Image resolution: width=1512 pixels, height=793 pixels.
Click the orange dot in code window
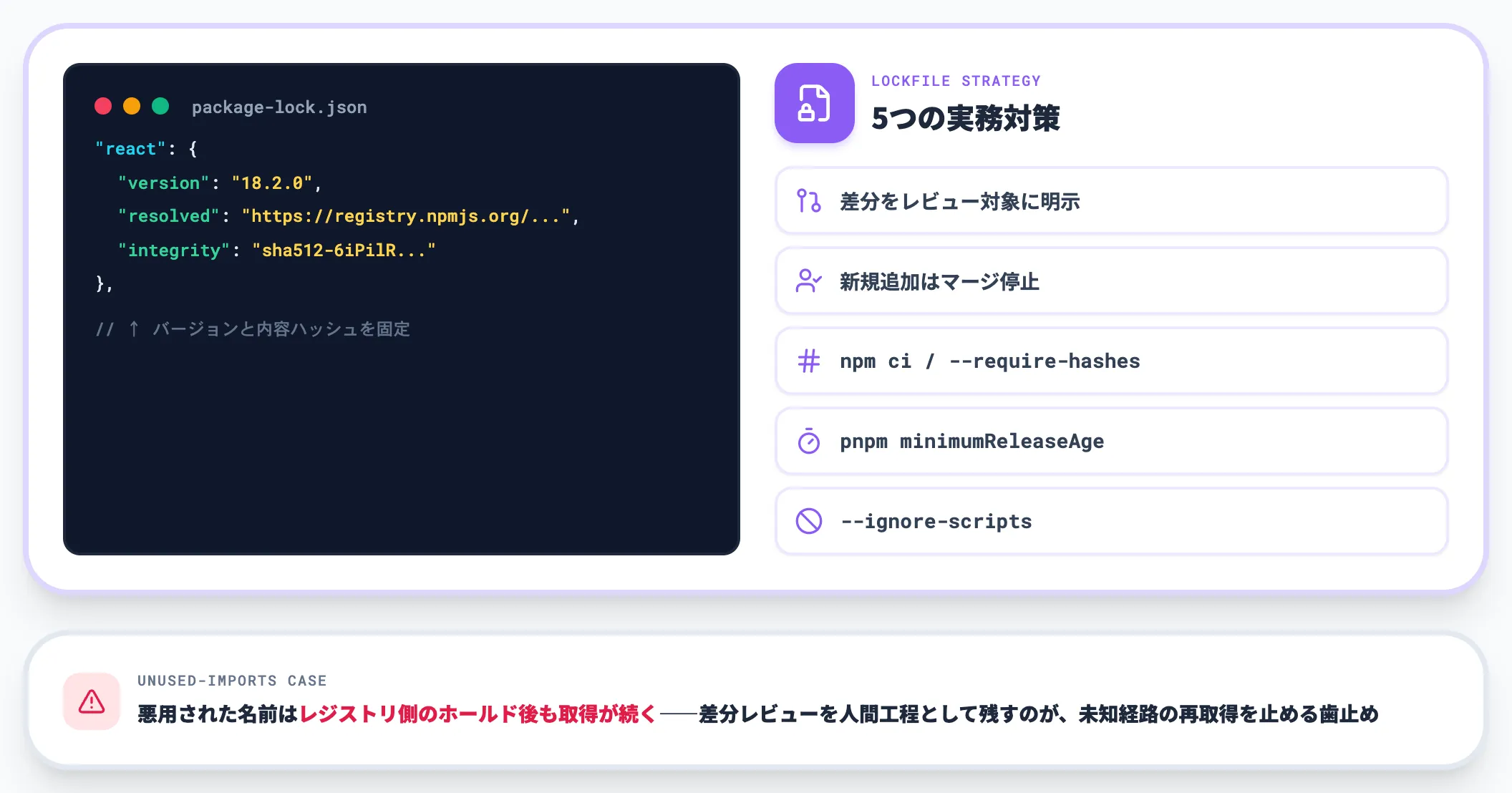(132, 106)
